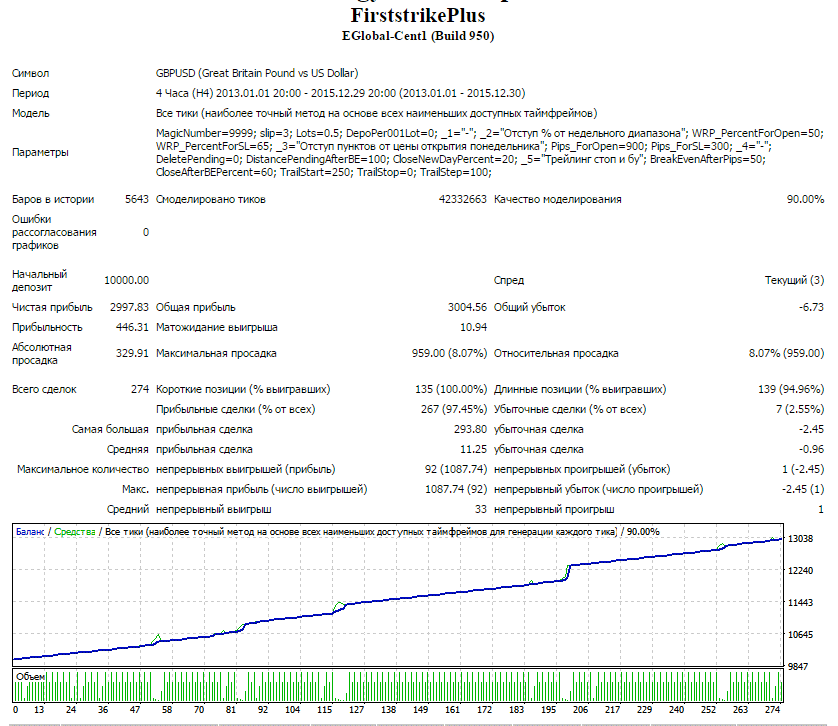The image size is (838, 726).
Task: Click the profitable trades value 267 (97.45%)
Action: (454, 410)
